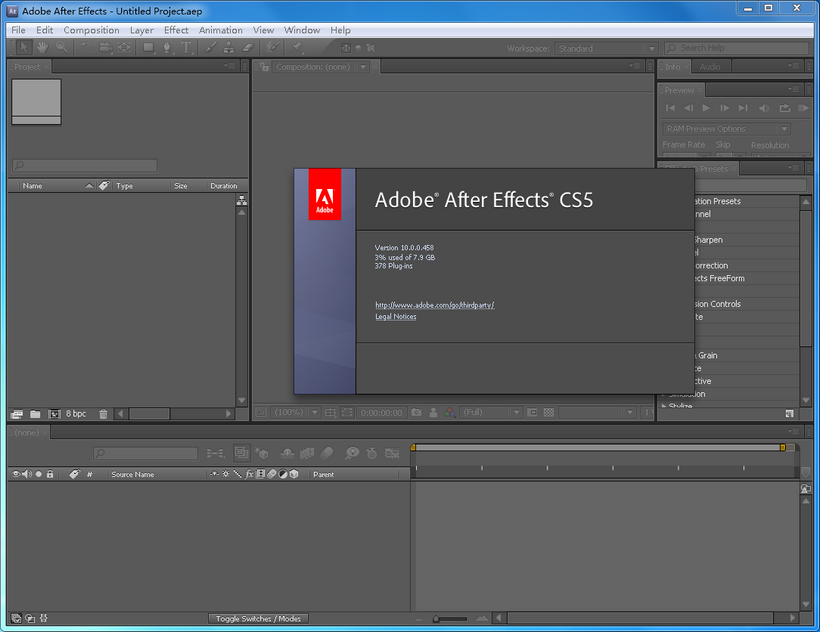
Task: Open the Workspace dropdown
Action: point(605,48)
